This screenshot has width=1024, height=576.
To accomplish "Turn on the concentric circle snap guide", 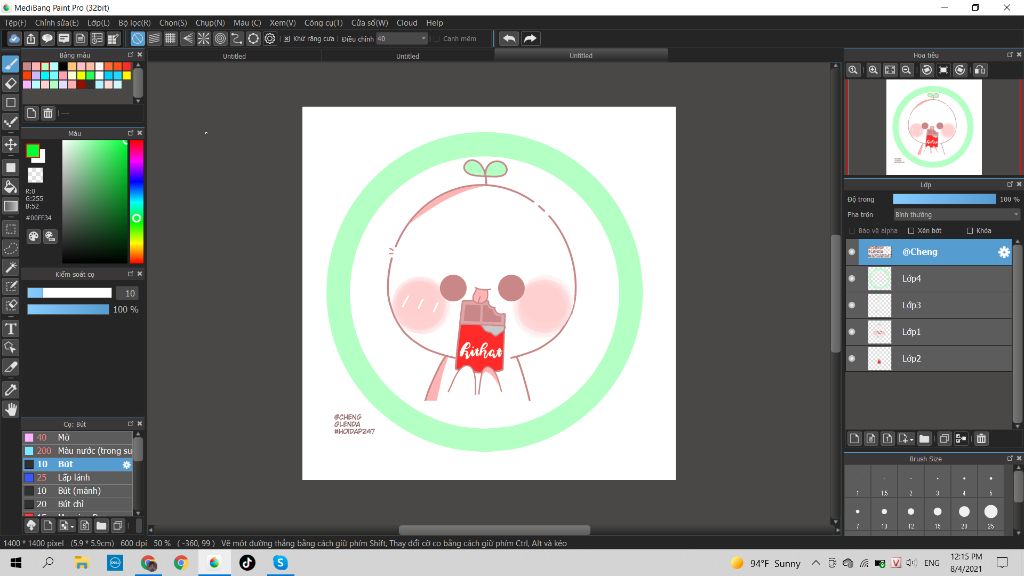I will 220,39.
